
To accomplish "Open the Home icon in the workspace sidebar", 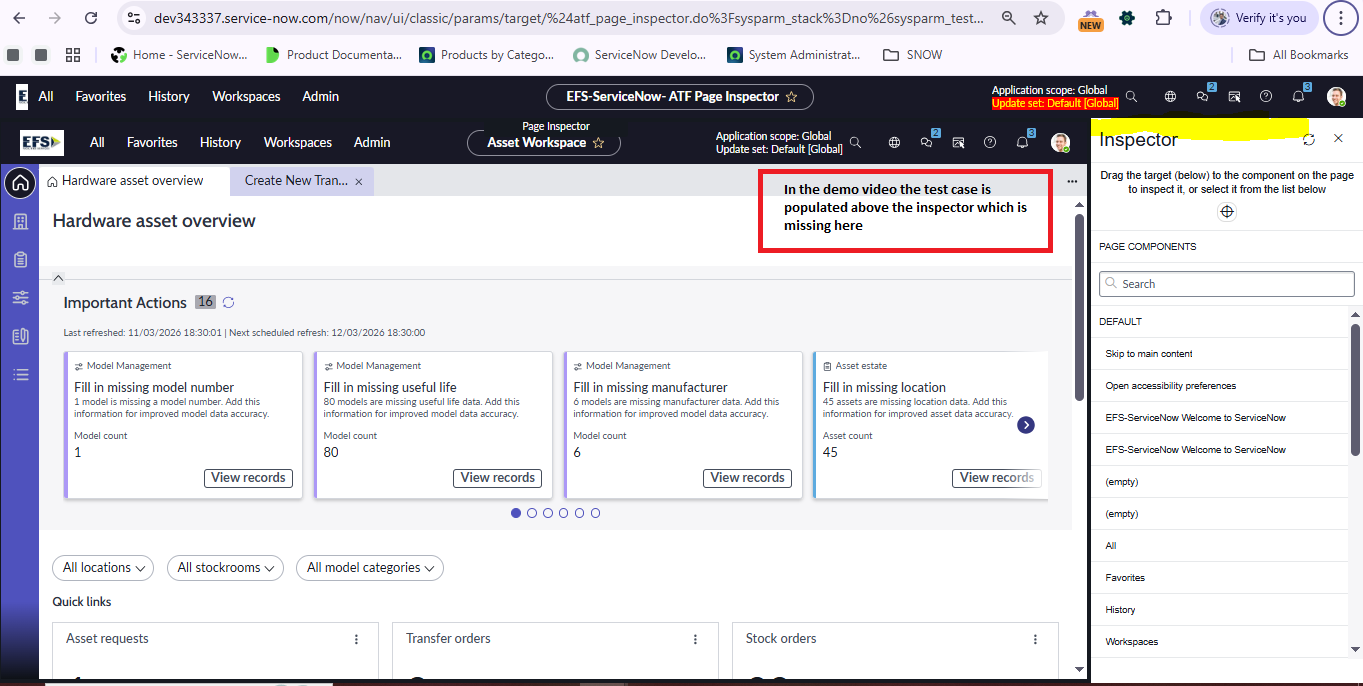I will [x=20, y=183].
